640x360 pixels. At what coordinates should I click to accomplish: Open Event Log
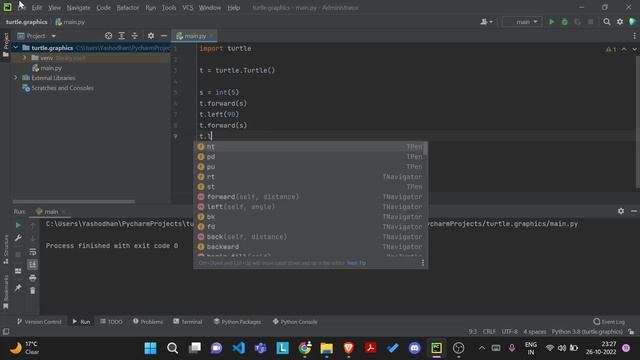(x=609, y=322)
